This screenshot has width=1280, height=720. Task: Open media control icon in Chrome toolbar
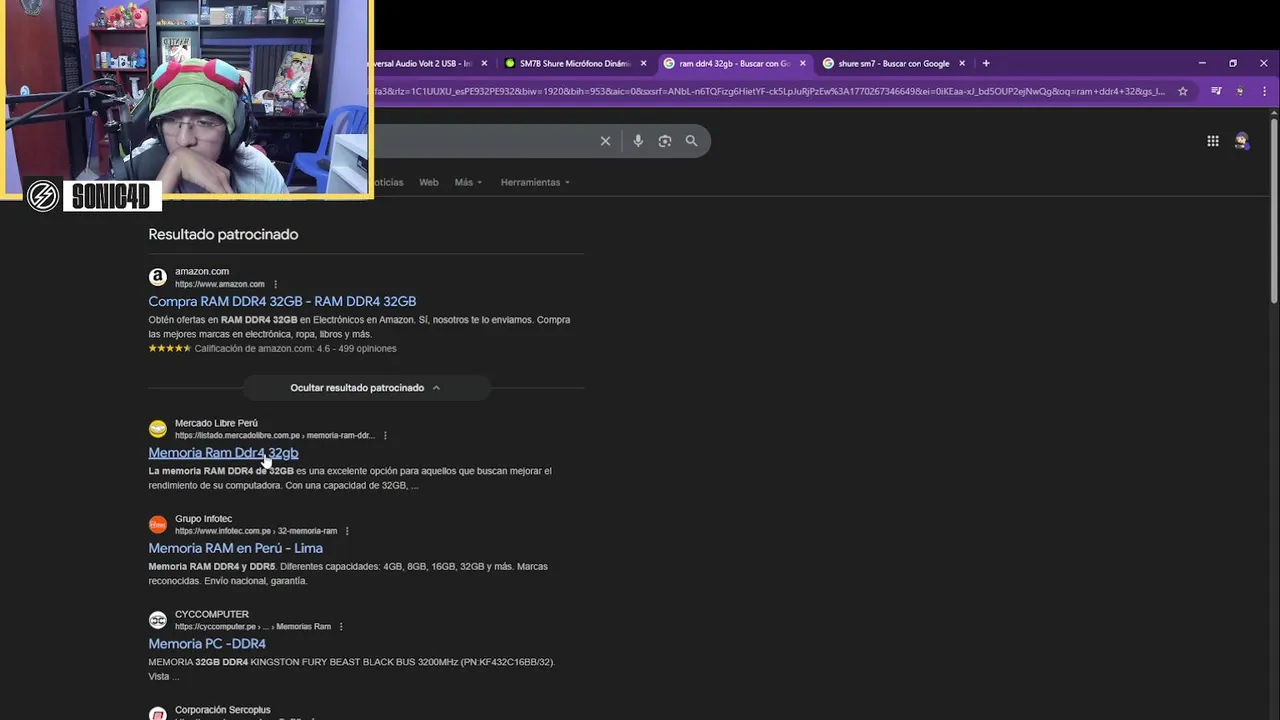click(x=1216, y=91)
